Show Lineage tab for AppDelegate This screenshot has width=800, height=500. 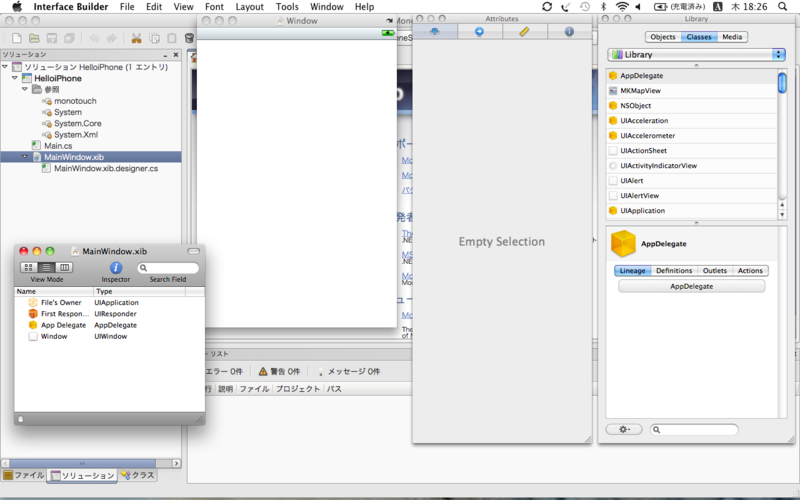click(x=633, y=270)
